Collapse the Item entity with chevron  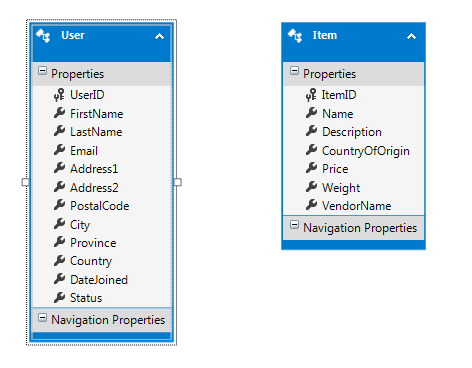411,36
